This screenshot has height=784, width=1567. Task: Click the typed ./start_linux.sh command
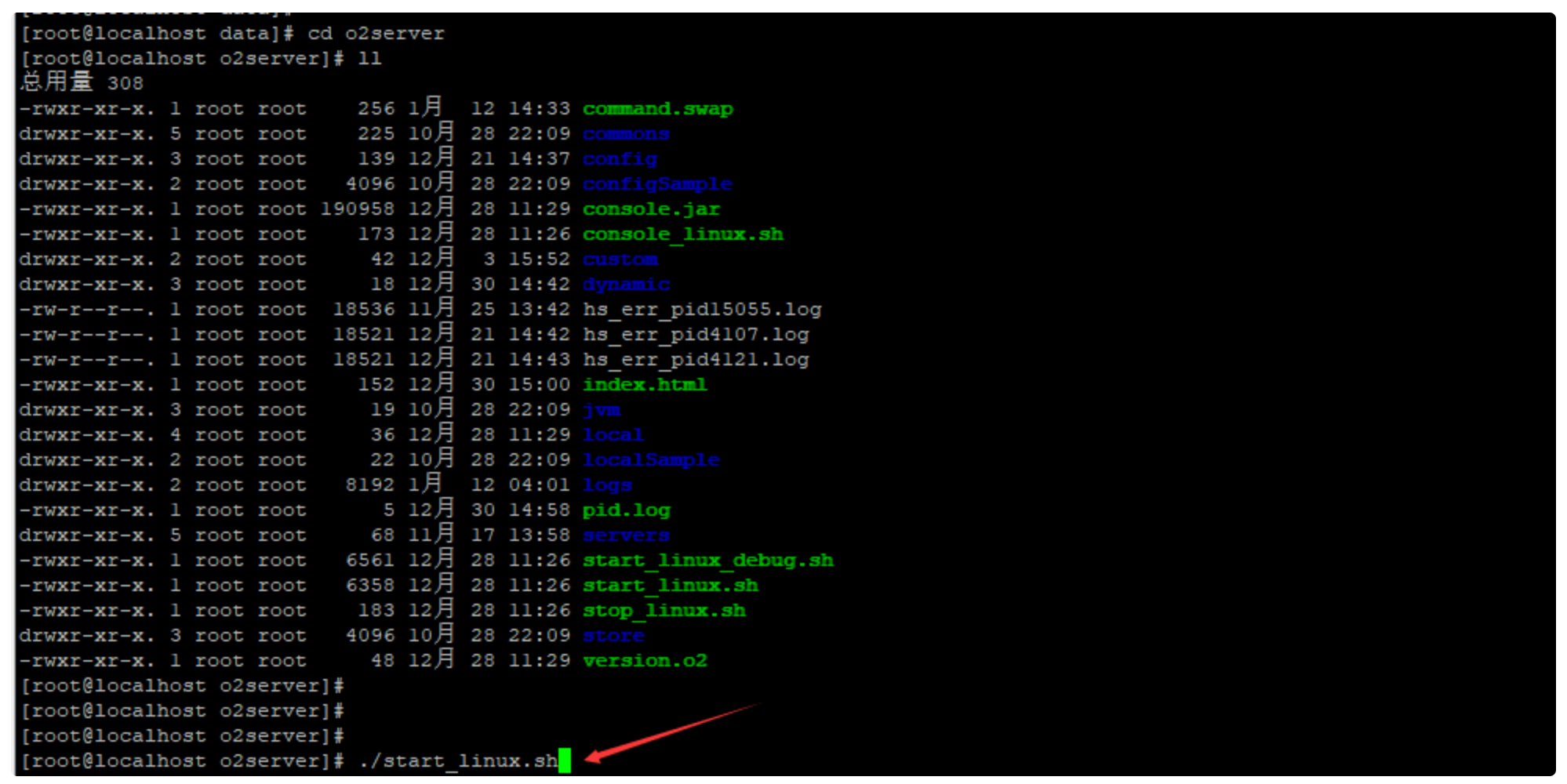(x=458, y=761)
